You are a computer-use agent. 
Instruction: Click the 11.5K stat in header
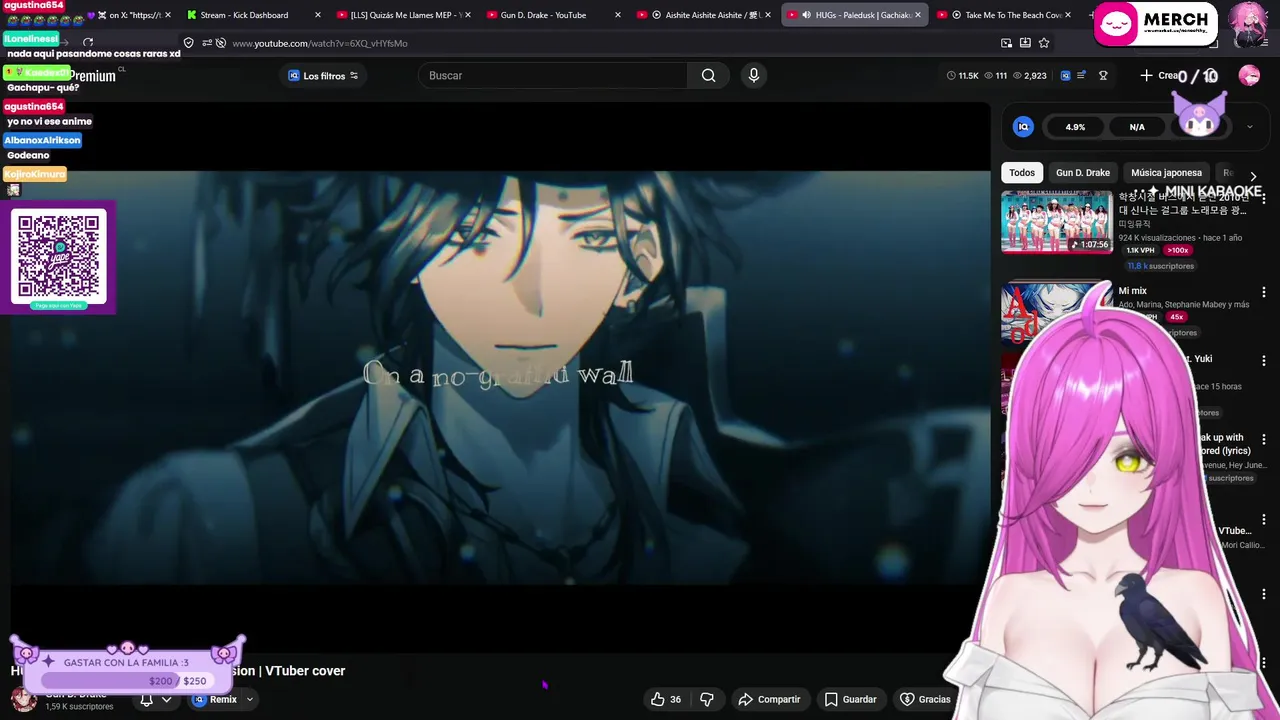tap(962, 75)
